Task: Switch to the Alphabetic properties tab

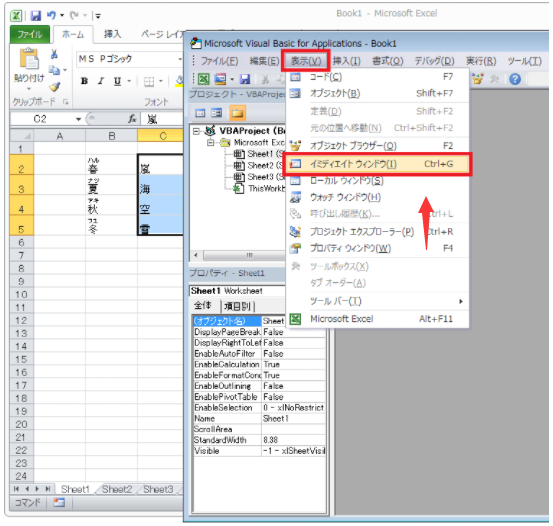Action: pyautogui.click(x=203, y=306)
